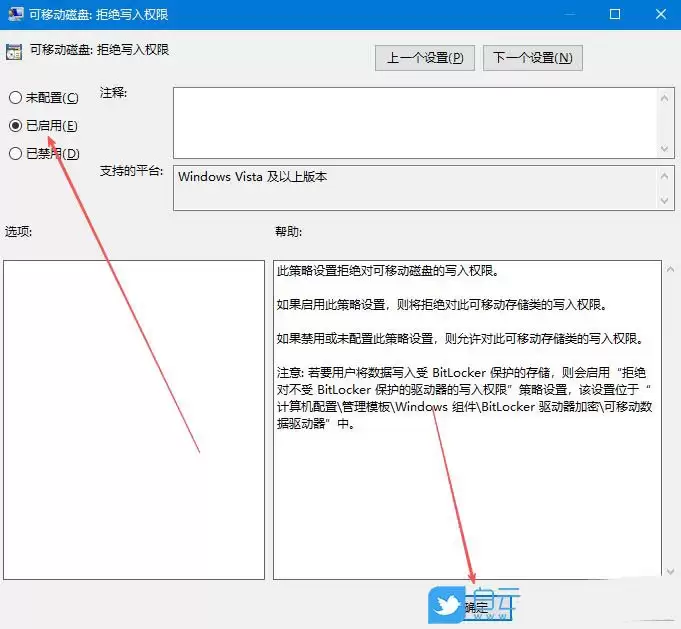Select the 已启用(E) radio button
681x629 pixels.
(16, 126)
